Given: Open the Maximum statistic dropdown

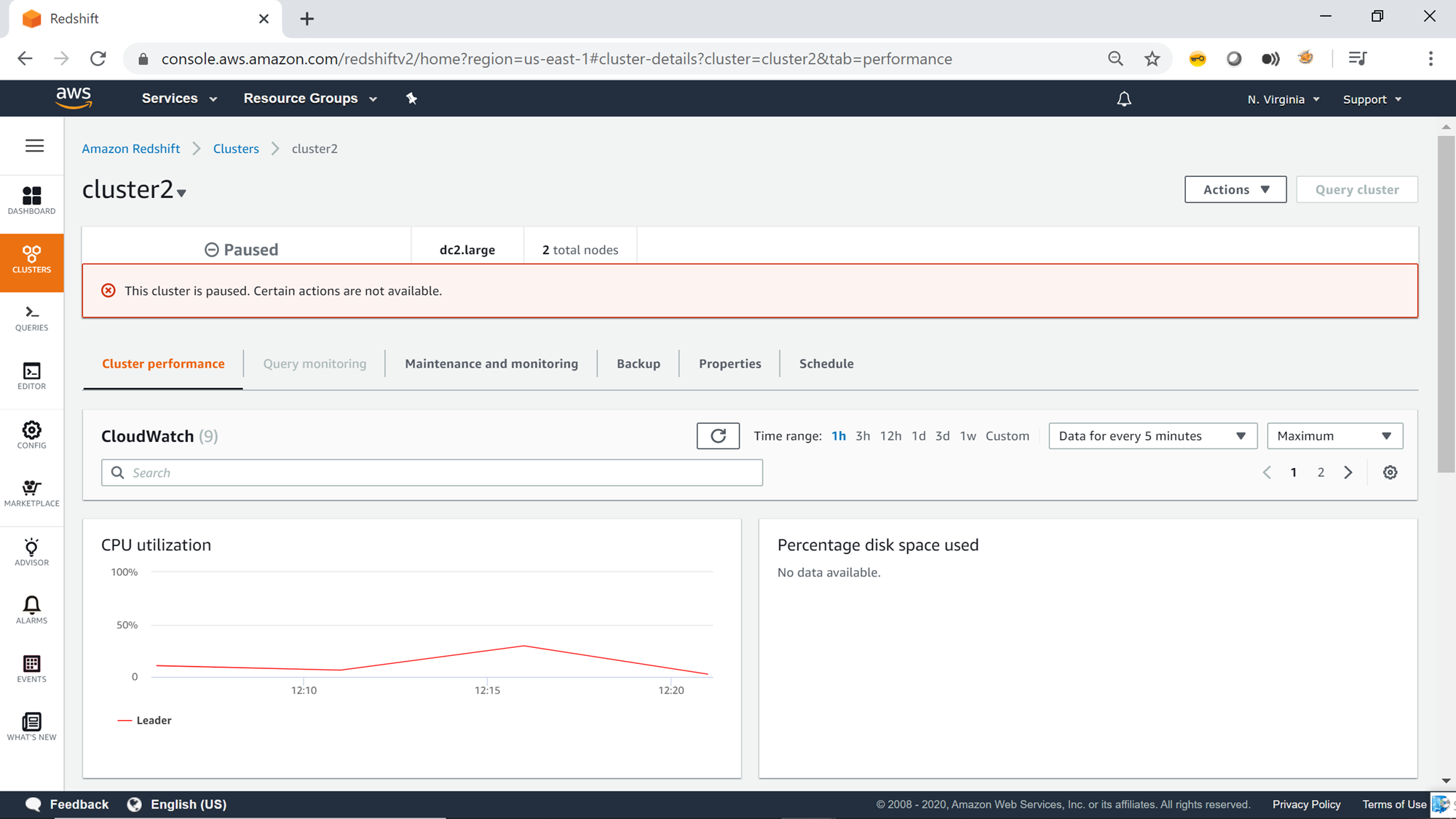Looking at the screenshot, I should (x=1334, y=436).
